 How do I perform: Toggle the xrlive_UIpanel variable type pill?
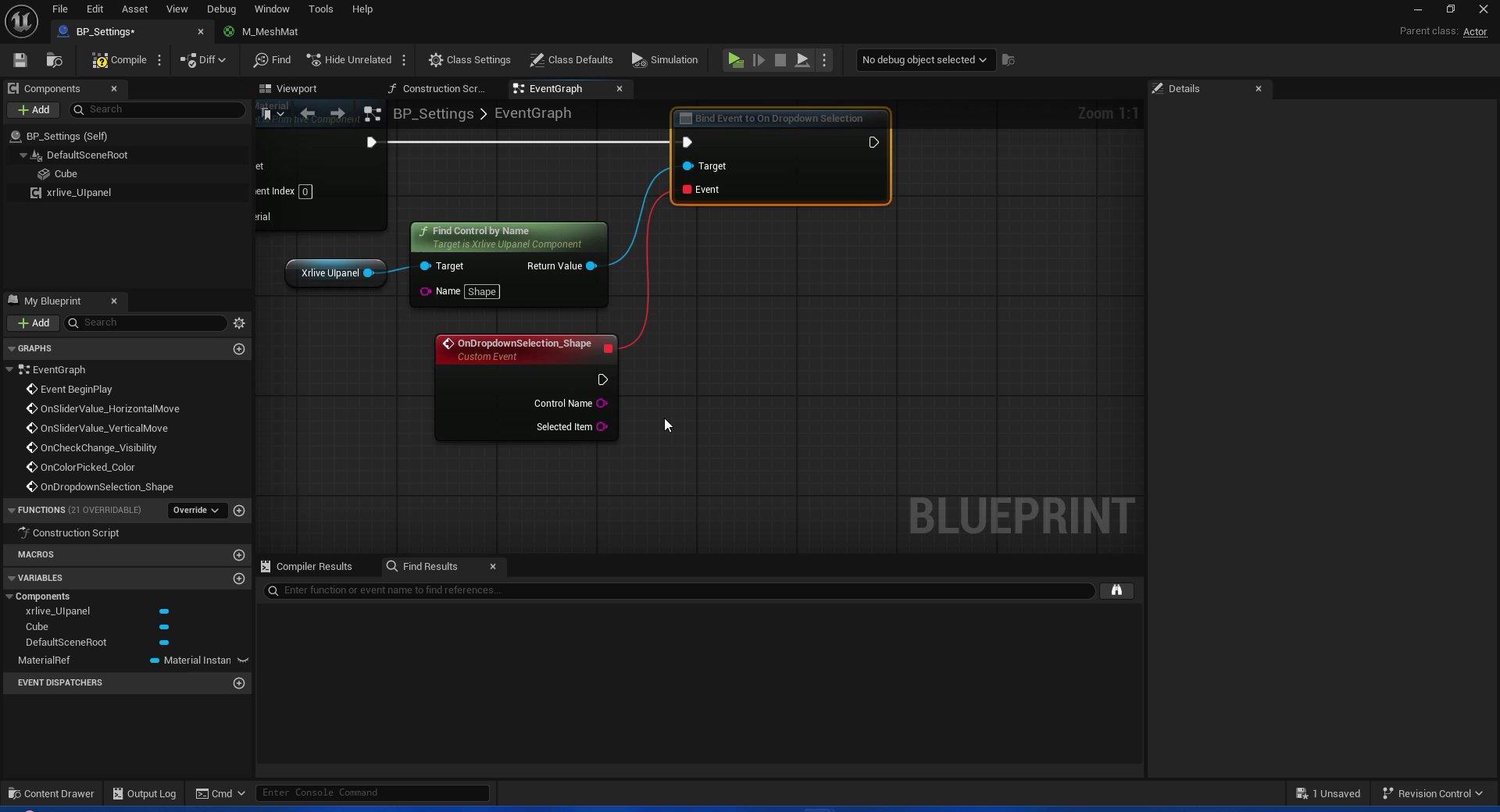click(x=164, y=611)
